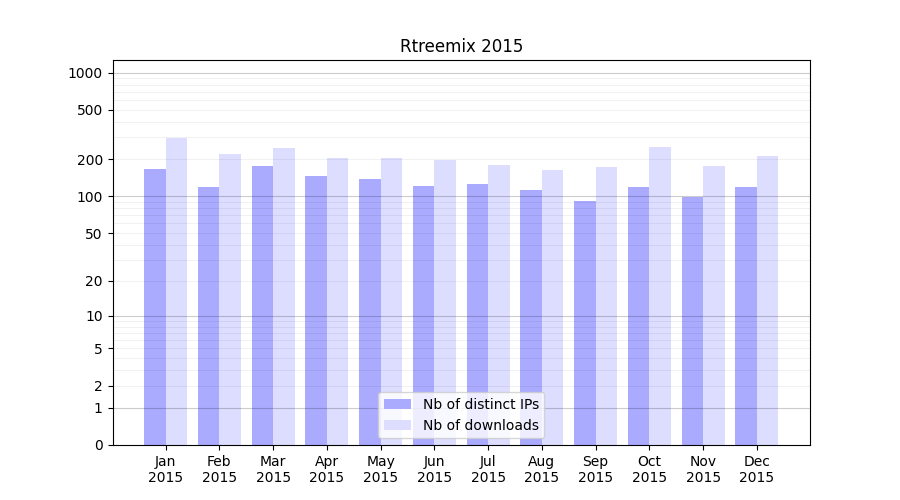Click the 'Nb of downloads' legend color swatch
Viewport: 900px width, 500px height.
tap(397, 425)
